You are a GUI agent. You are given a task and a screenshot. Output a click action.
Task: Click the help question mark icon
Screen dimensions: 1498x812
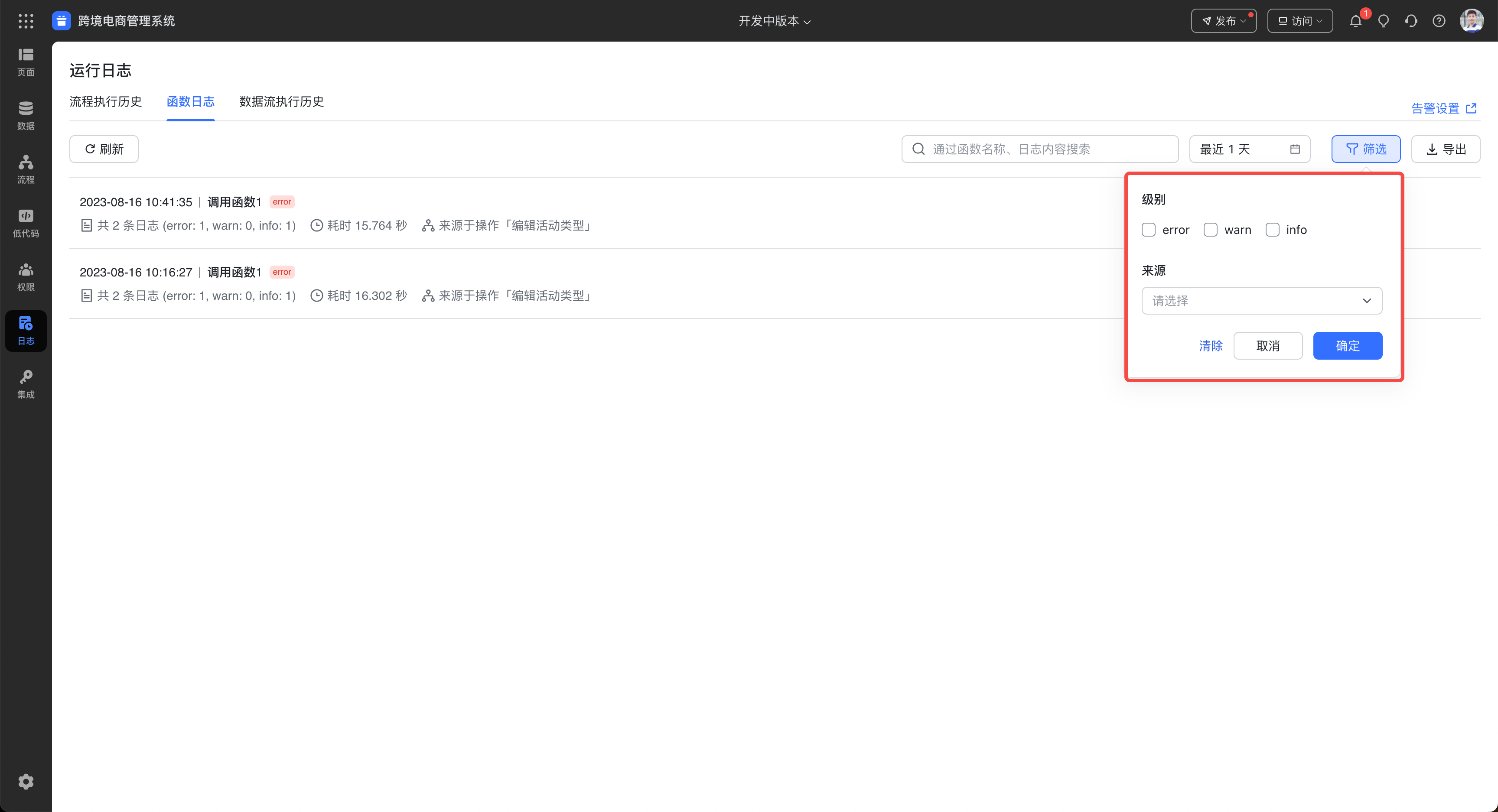click(1439, 21)
